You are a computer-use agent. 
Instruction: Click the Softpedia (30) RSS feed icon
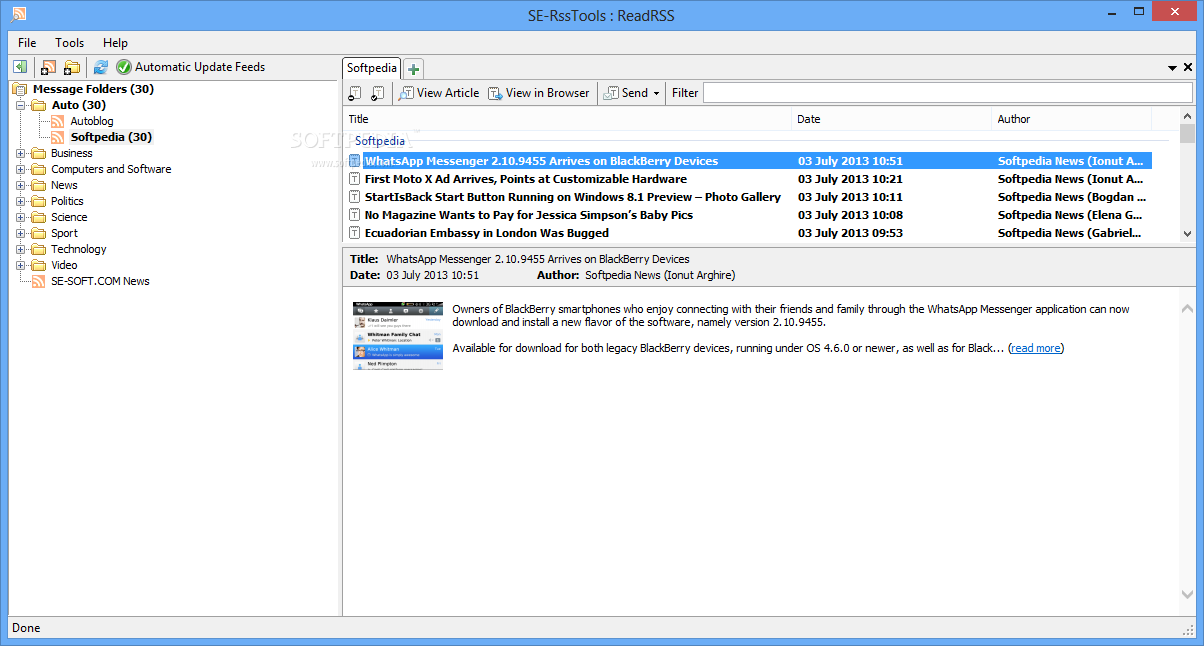[x=58, y=137]
